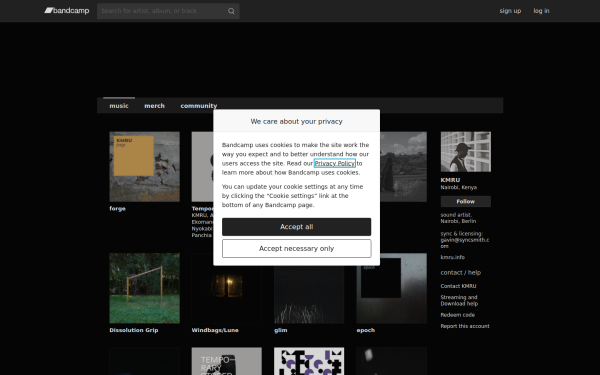Open the log in link

(541, 11)
